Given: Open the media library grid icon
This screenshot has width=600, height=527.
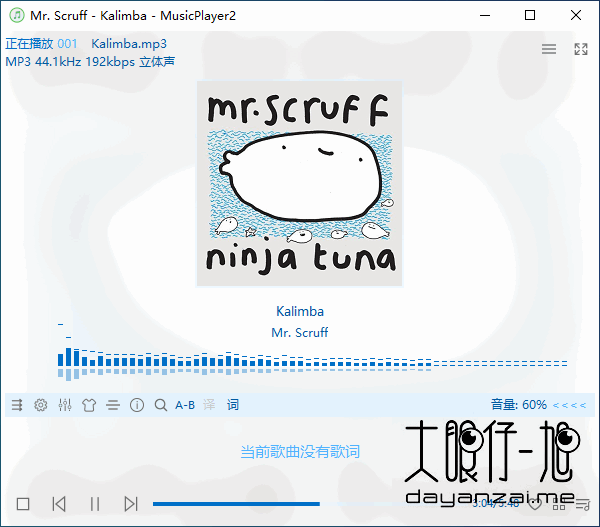Looking at the screenshot, I should (559, 504).
